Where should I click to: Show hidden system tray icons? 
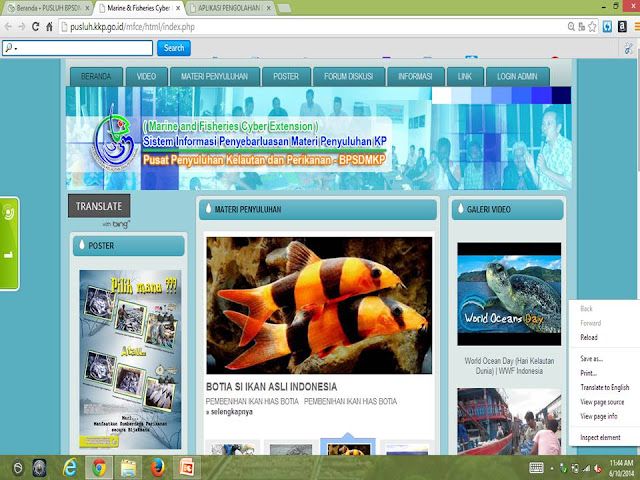click(552, 468)
